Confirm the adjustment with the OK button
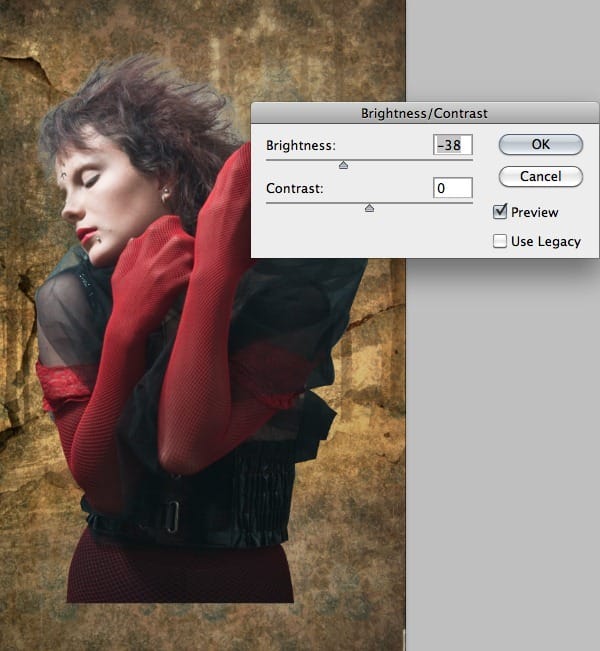 coord(541,144)
